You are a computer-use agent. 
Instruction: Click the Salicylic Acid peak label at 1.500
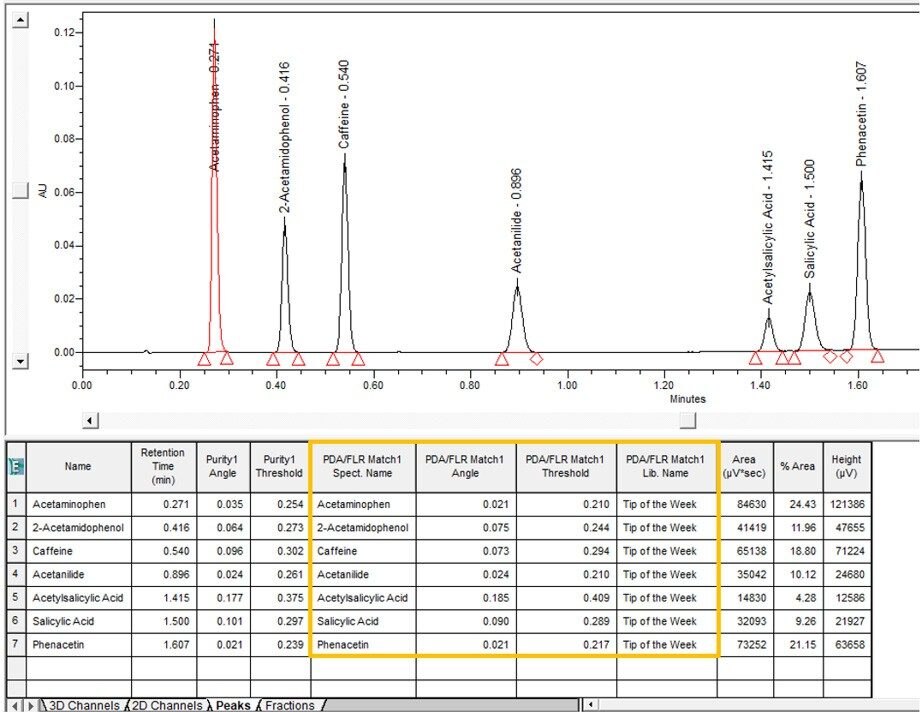[x=810, y=219]
